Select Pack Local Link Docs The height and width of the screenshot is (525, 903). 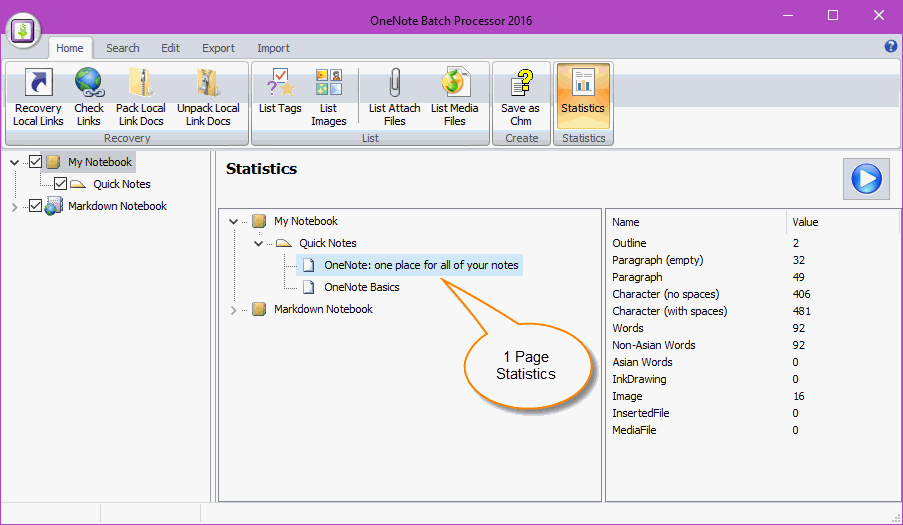click(x=141, y=97)
